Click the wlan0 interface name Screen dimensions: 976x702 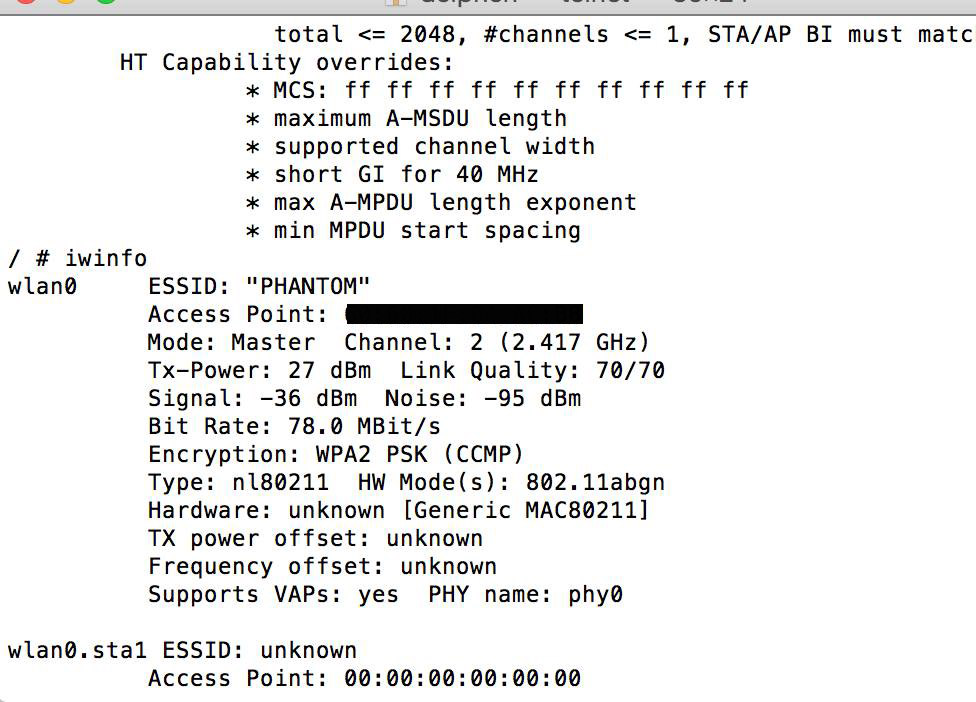pos(42,286)
